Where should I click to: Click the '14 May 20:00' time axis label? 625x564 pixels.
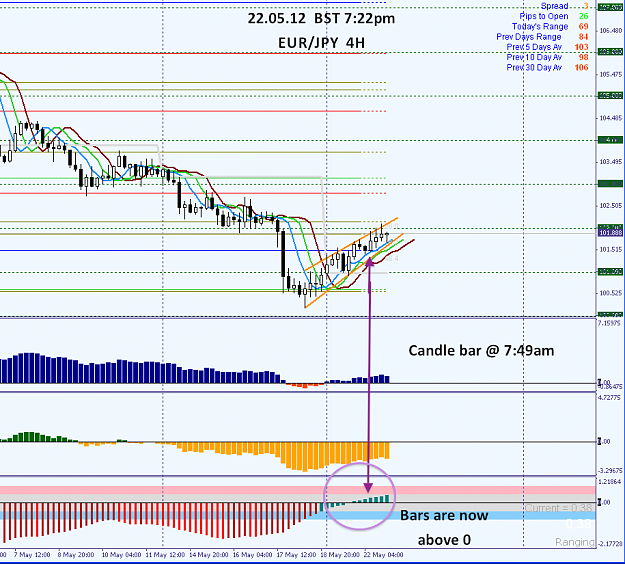pyautogui.click(x=208, y=555)
